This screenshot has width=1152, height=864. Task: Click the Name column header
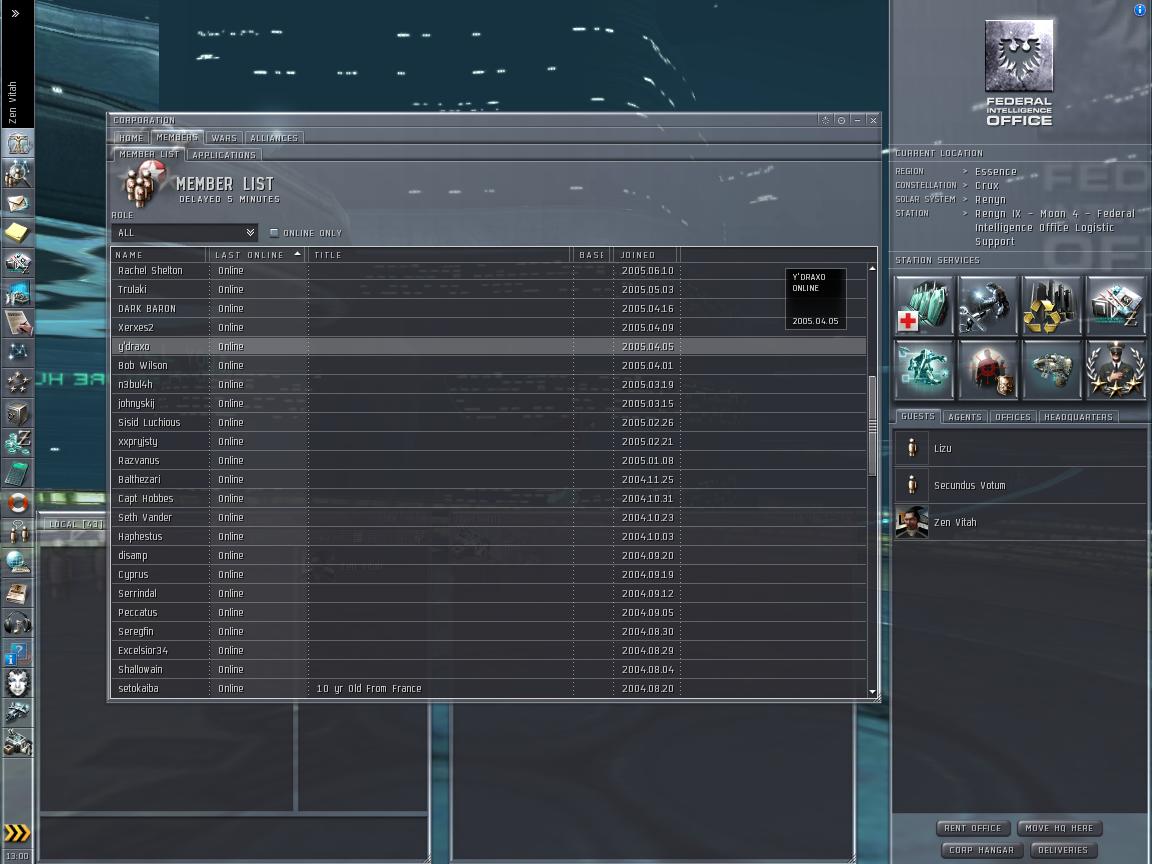pos(159,255)
